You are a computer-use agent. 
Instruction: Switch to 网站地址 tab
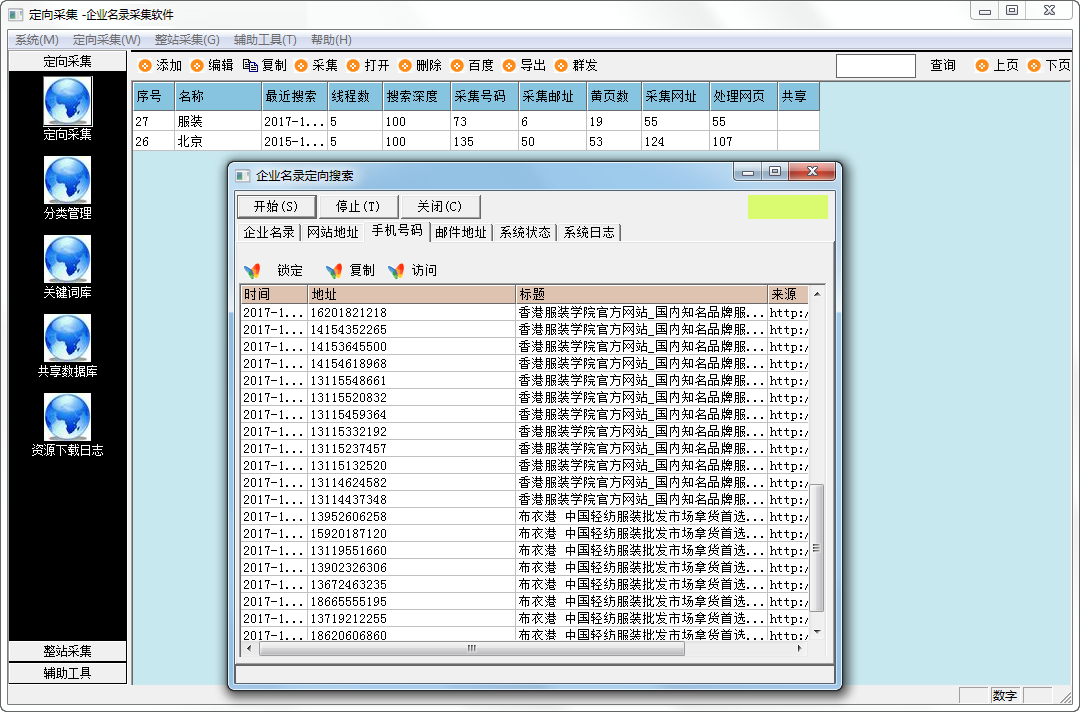(333, 232)
